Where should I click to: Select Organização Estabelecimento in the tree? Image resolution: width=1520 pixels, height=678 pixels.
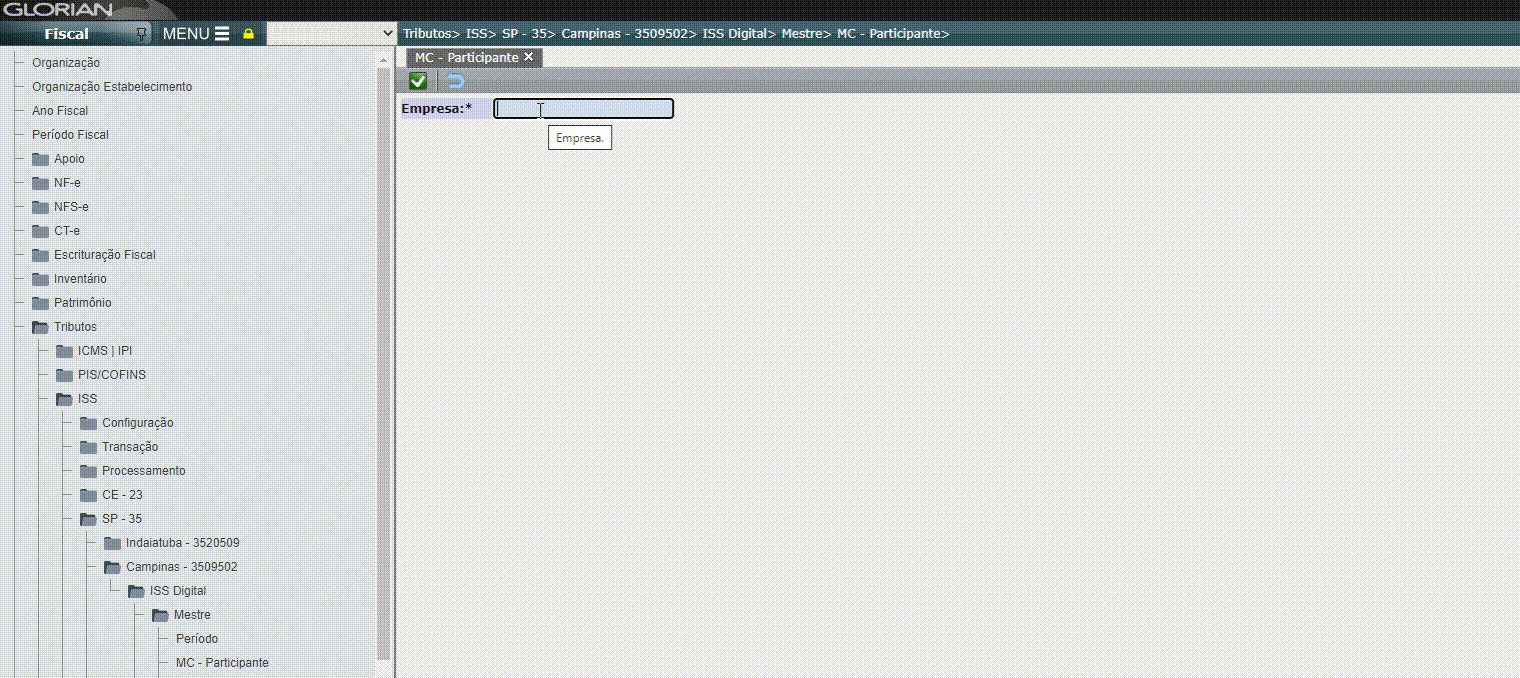pyautogui.click(x=111, y=87)
